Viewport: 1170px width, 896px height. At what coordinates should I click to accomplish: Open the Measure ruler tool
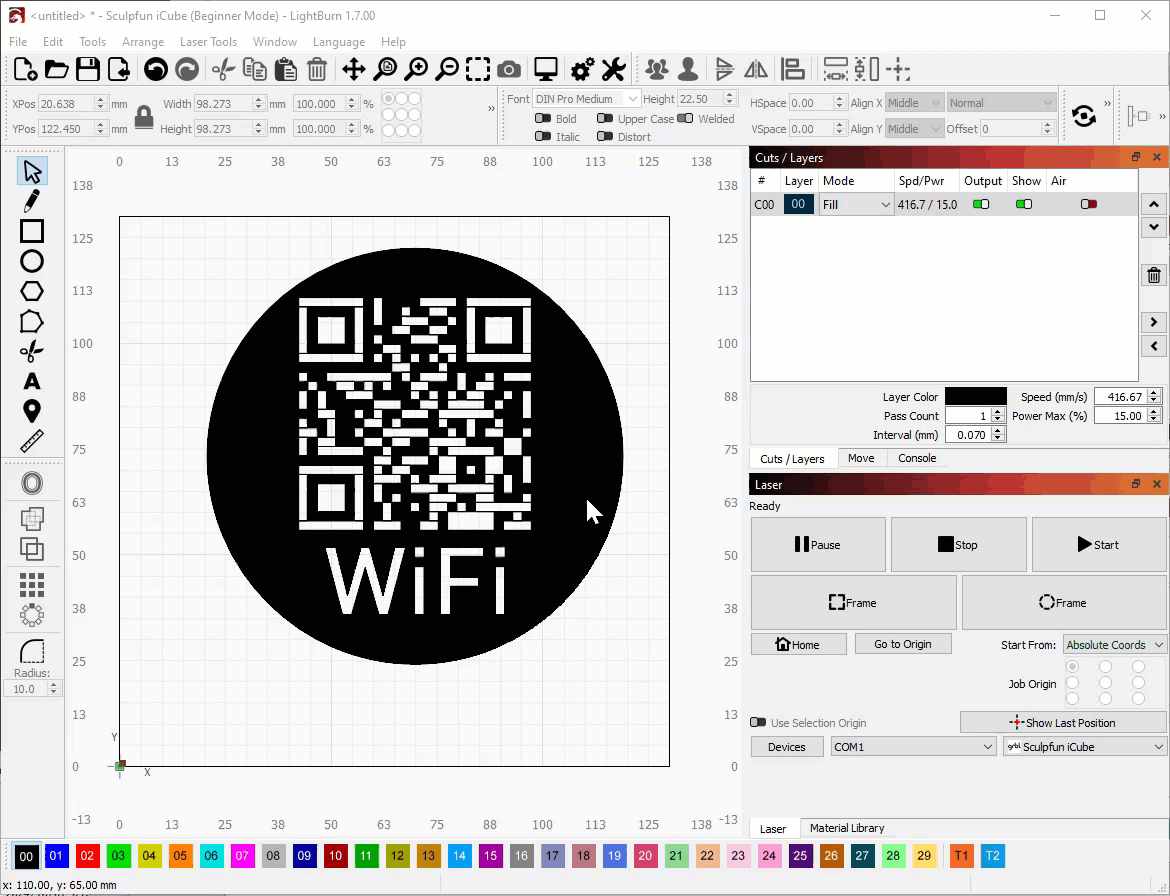[32, 441]
